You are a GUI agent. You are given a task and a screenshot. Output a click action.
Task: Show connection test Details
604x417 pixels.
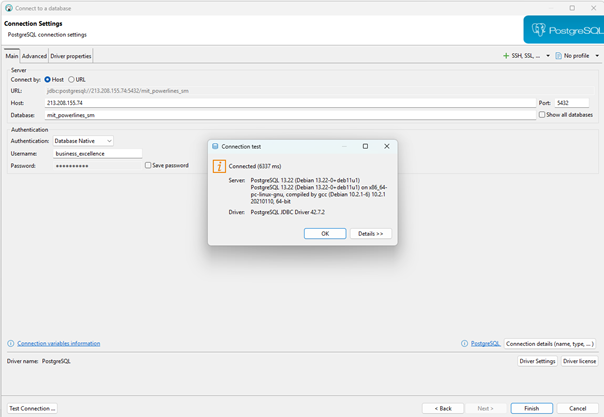pos(371,234)
